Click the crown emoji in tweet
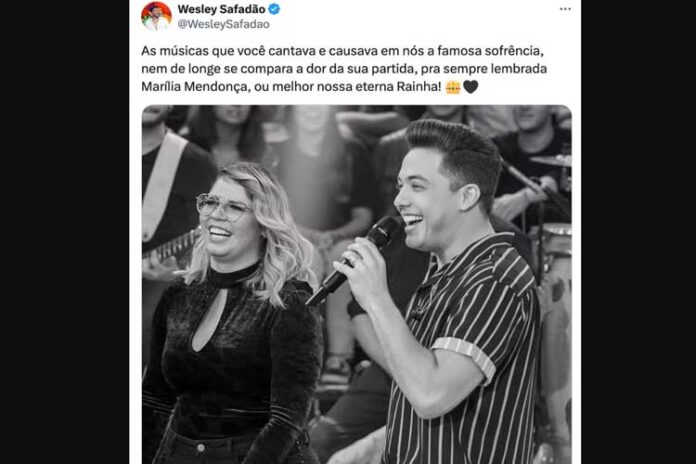Image resolution: width=696 pixels, height=464 pixels. (x=453, y=87)
